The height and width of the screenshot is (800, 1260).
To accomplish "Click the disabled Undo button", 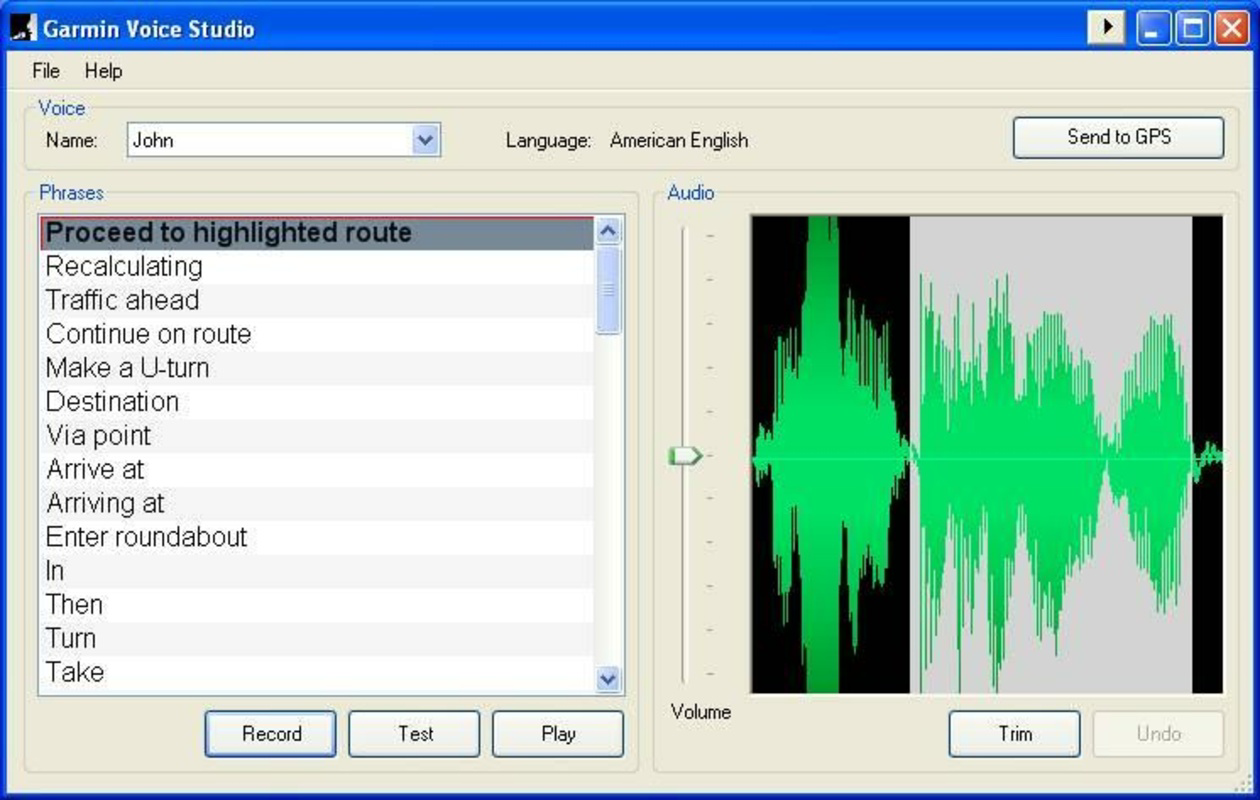I will click(1158, 733).
